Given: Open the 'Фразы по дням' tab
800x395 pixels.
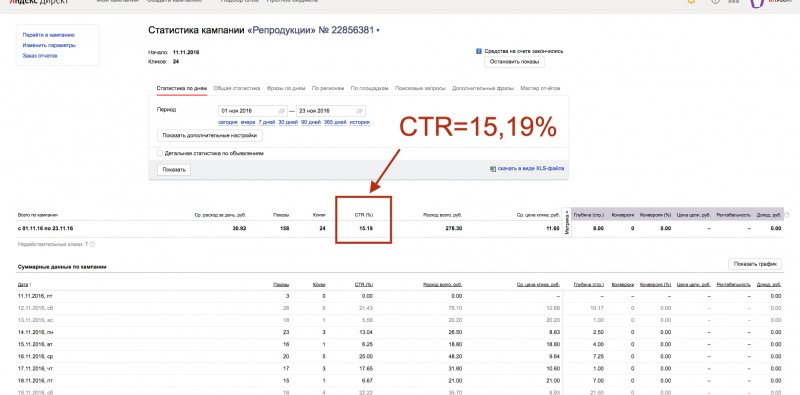Looking at the screenshot, I should pyautogui.click(x=286, y=88).
